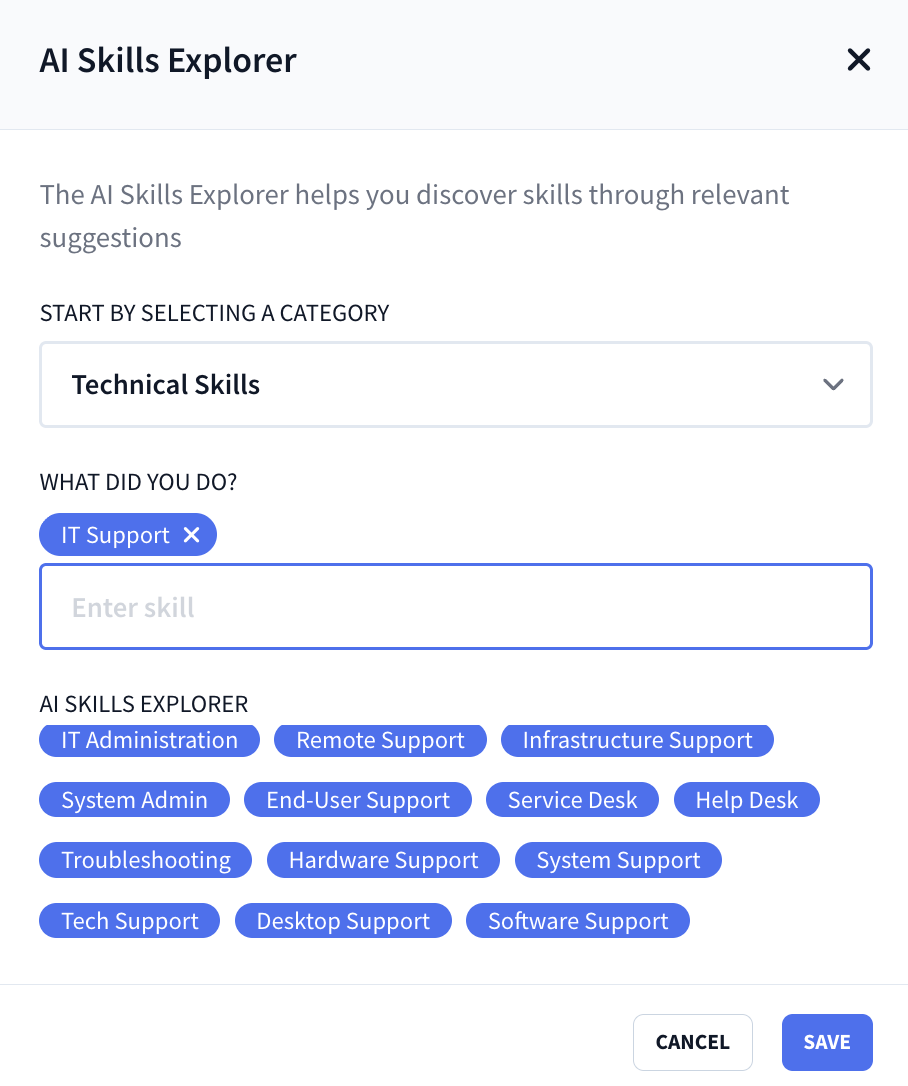This screenshot has width=908, height=1086.
Task: Choose the Infrastructure Support skill chip
Action: pyautogui.click(x=637, y=740)
